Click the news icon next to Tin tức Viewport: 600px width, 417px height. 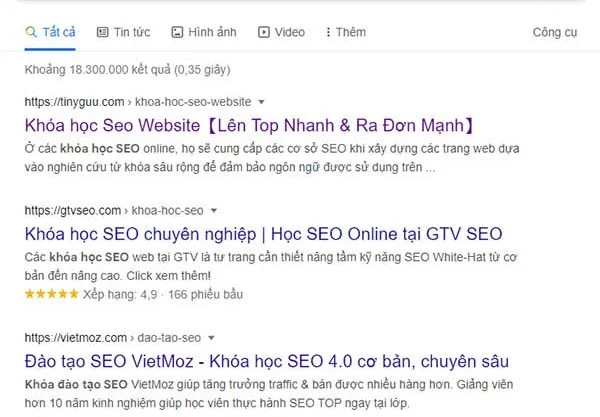tap(102, 32)
